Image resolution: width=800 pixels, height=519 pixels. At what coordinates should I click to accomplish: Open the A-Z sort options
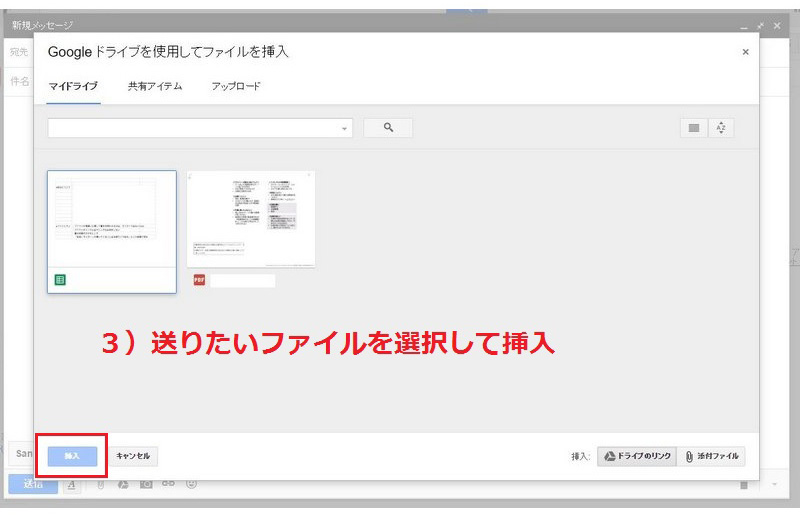coord(721,128)
